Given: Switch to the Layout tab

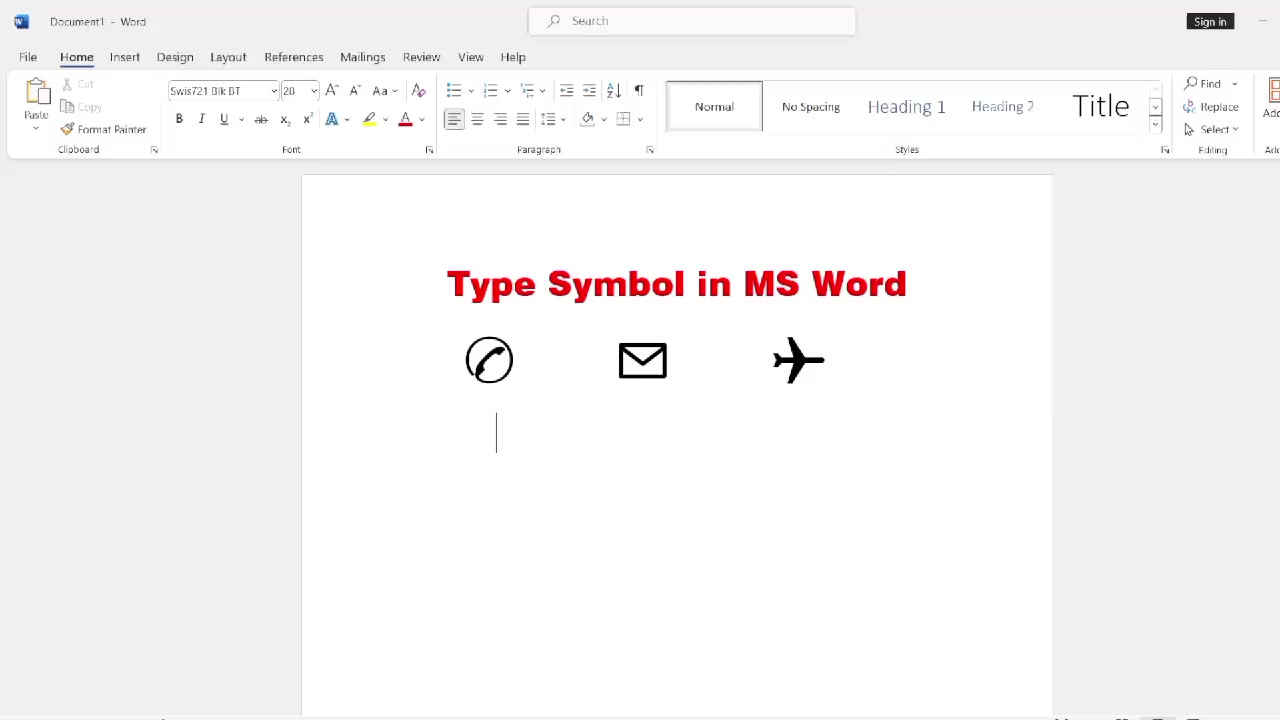Looking at the screenshot, I should [x=228, y=57].
